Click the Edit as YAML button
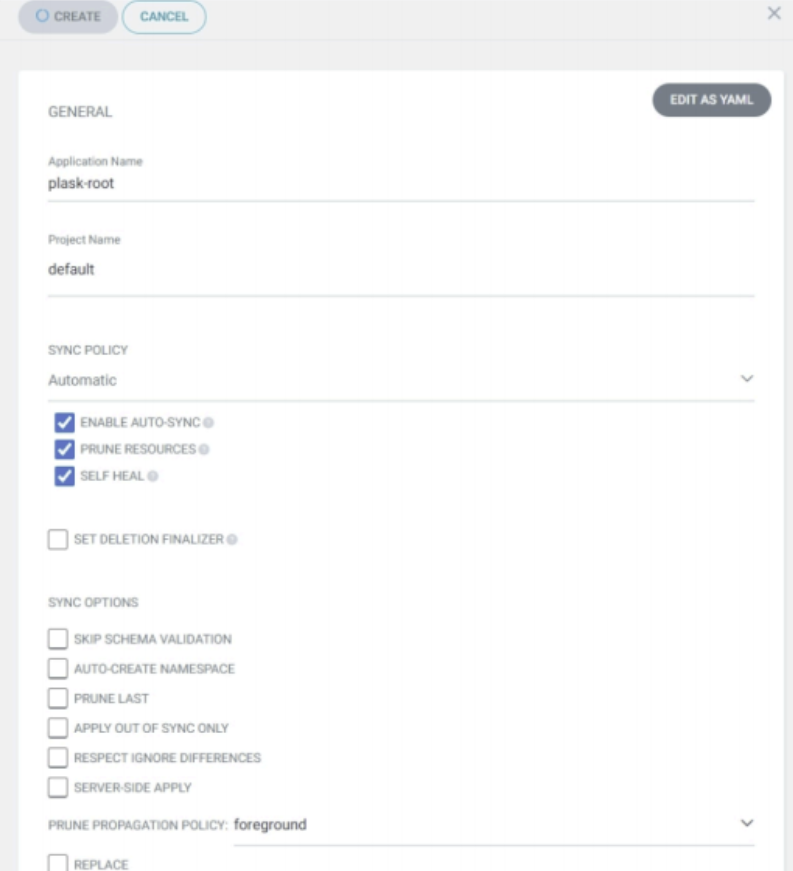This screenshot has width=793, height=871. (x=711, y=100)
